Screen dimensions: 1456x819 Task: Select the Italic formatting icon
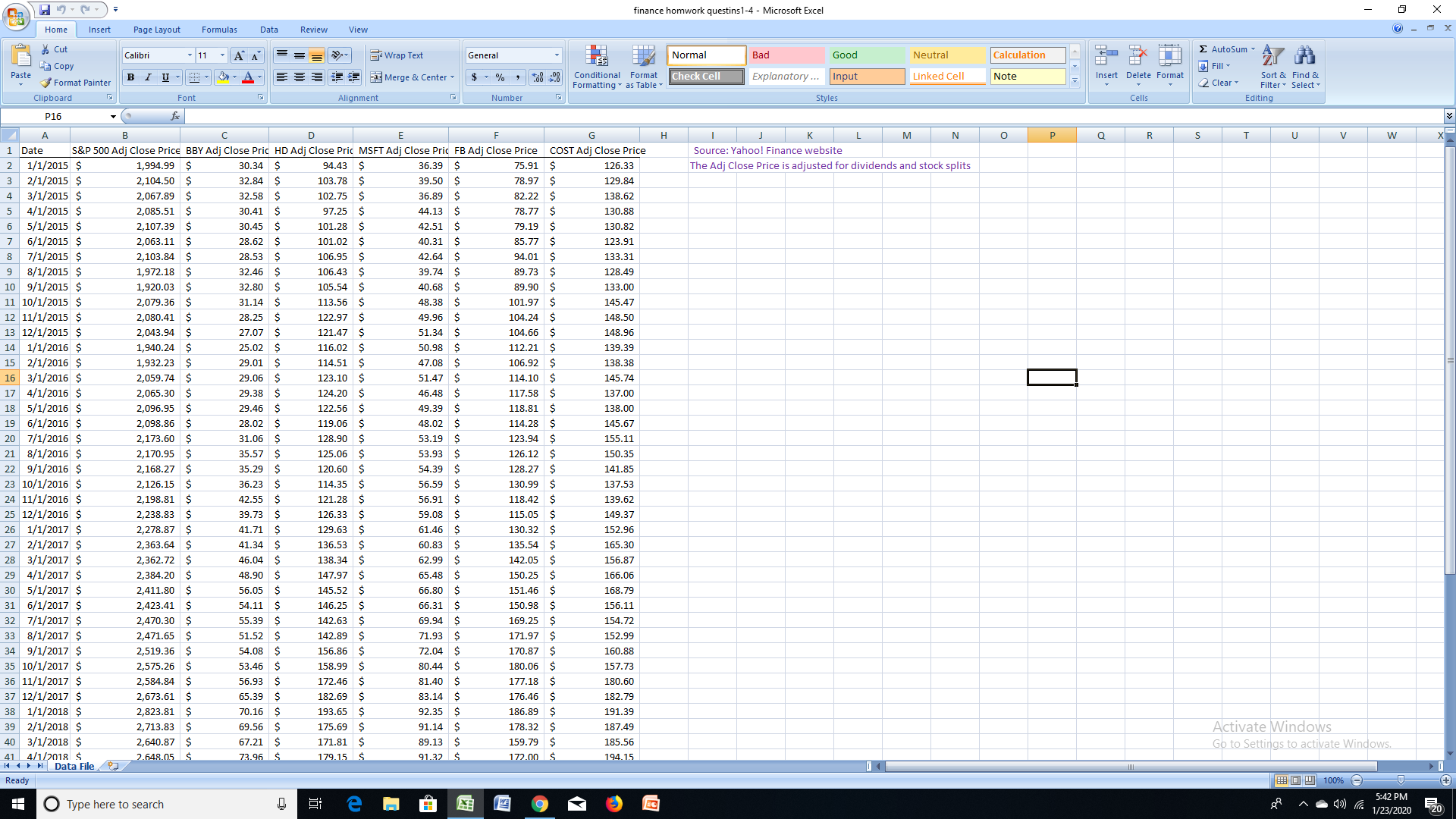[148, 77]
